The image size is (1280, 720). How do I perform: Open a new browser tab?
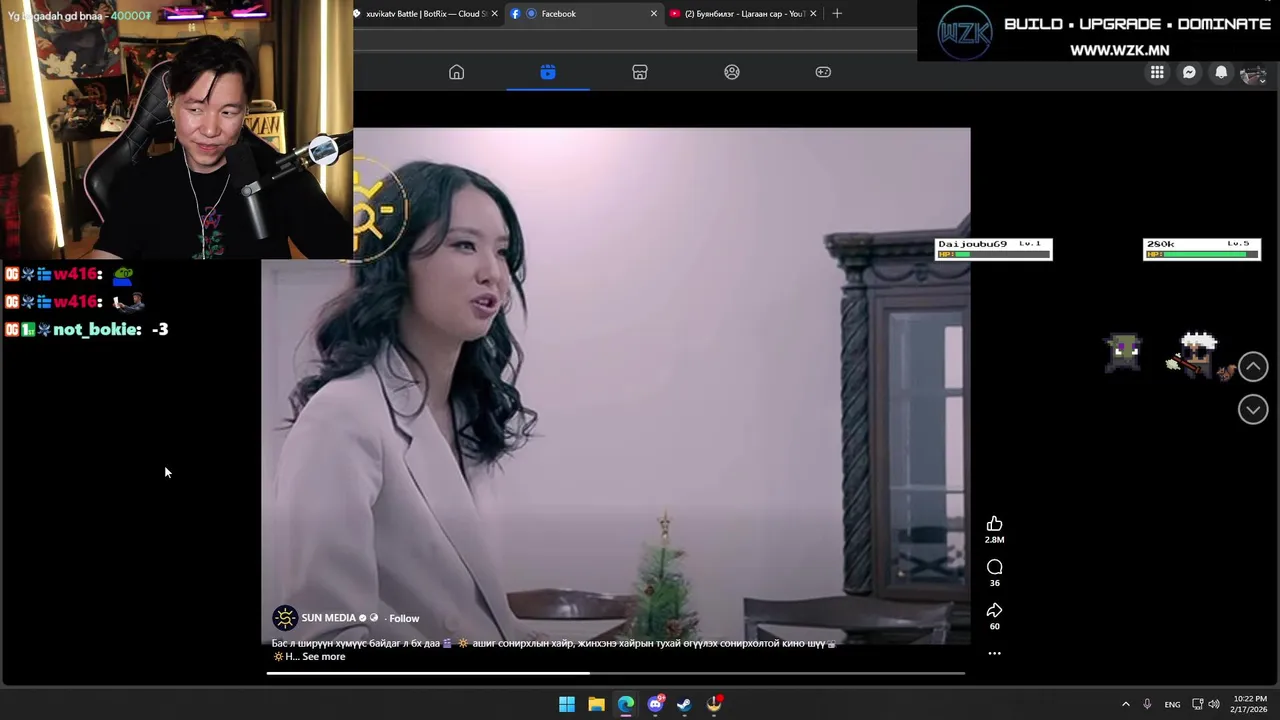(x=837, y=14)
